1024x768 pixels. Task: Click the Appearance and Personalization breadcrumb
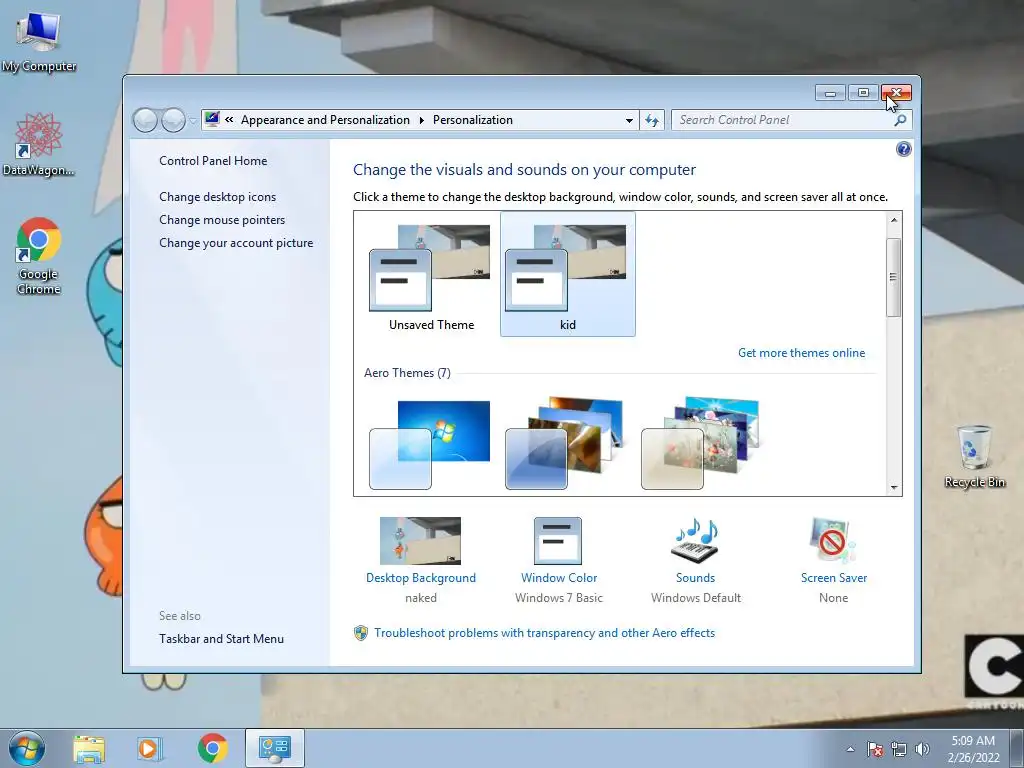coord(325,120)
